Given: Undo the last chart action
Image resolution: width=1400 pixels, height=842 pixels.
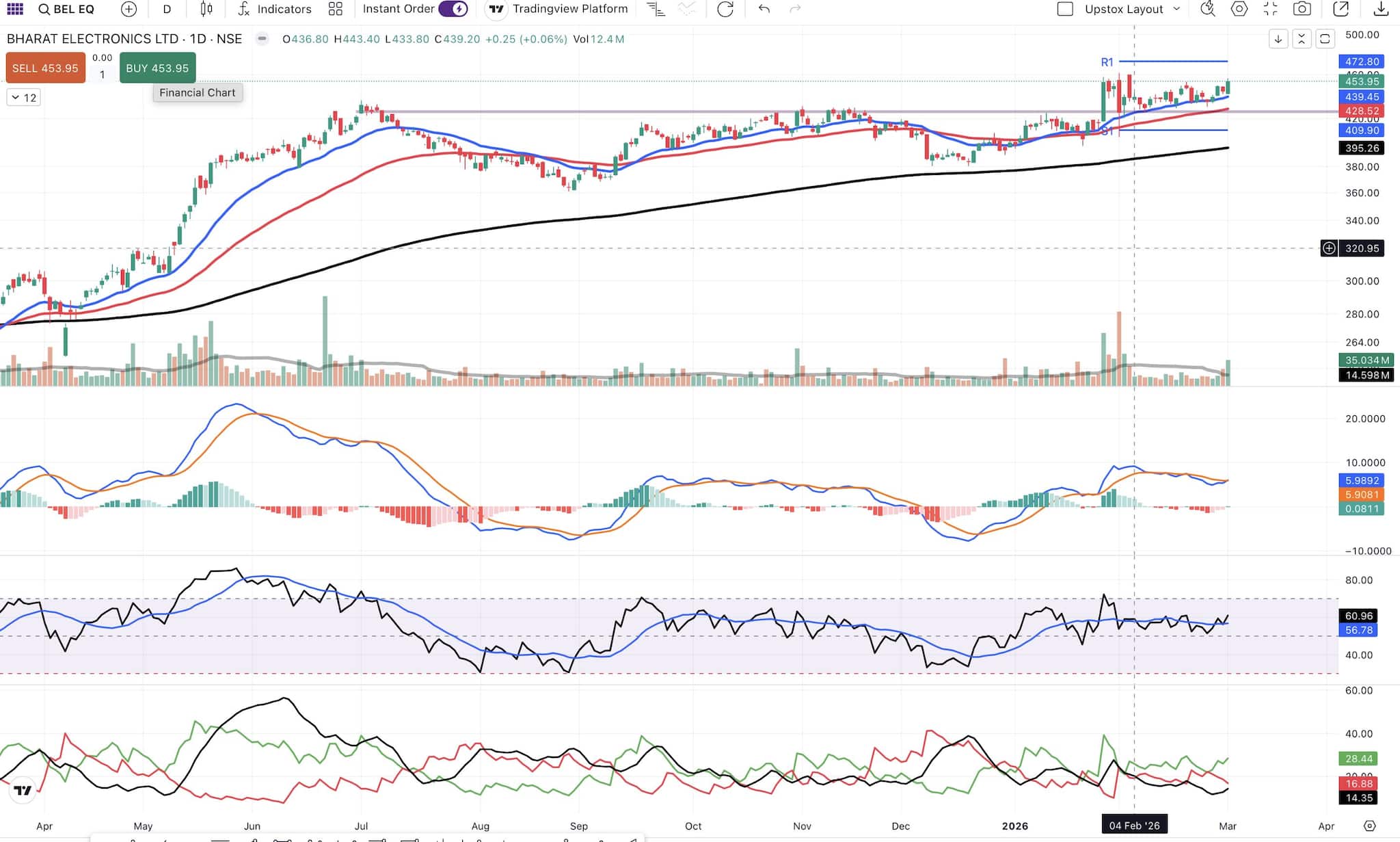Looking at the screenshot, I should point(764,9).
